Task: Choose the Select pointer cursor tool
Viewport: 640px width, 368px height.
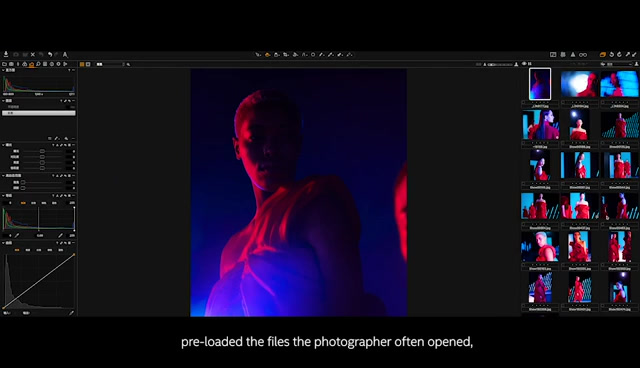Action: tap(258, 54)
